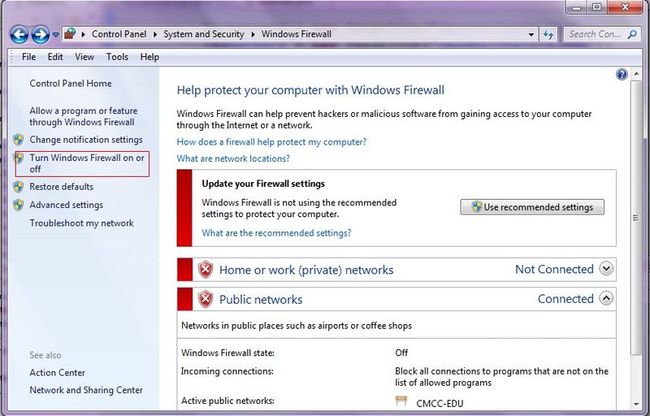Open What are the recommended settings link
The height and width of the screenshot is (416, 650).
click(x=276, y=233)
